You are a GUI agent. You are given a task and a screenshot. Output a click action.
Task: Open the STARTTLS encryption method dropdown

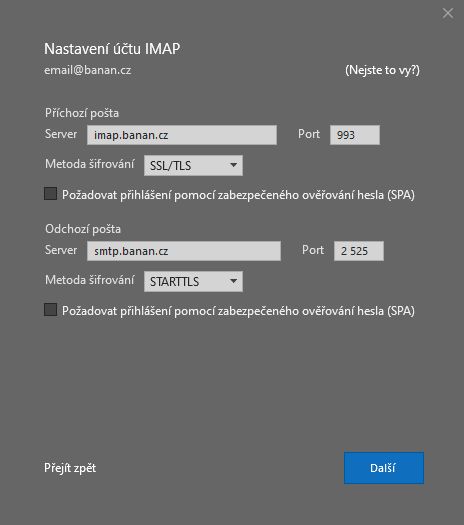point(193,282)
